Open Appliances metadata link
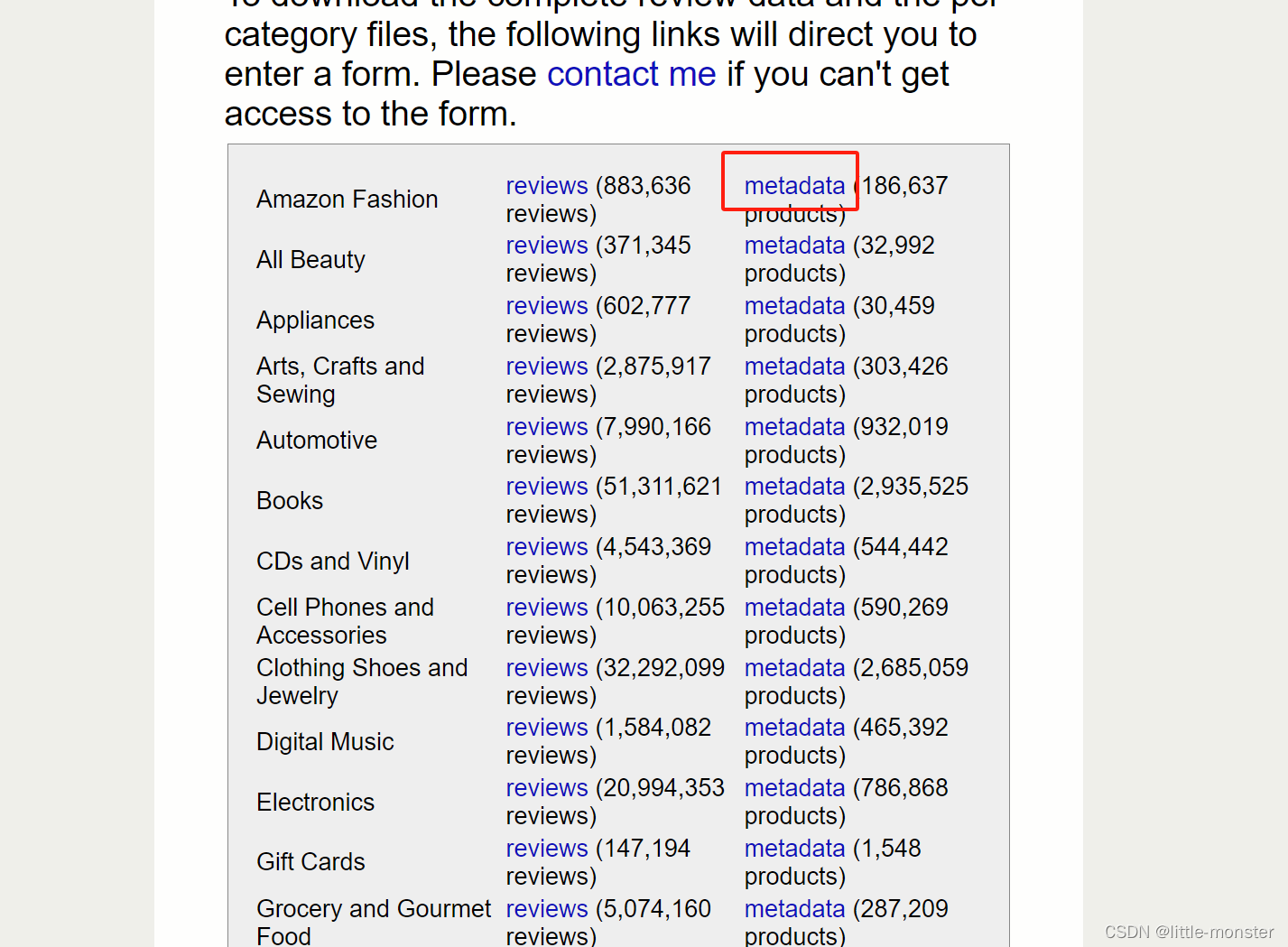Viewport: 1288px width, 947px height. [x=794, y=306]
